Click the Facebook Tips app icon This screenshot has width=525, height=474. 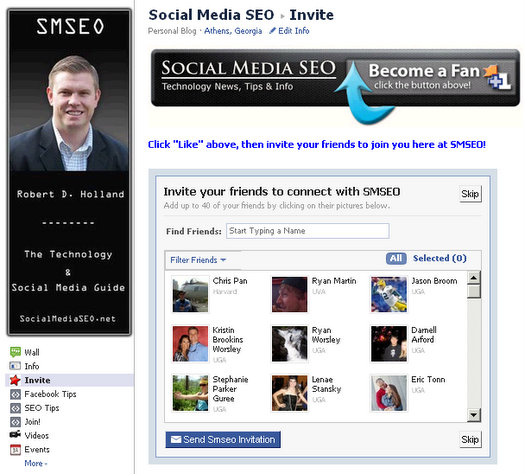(x=15, y=394)
